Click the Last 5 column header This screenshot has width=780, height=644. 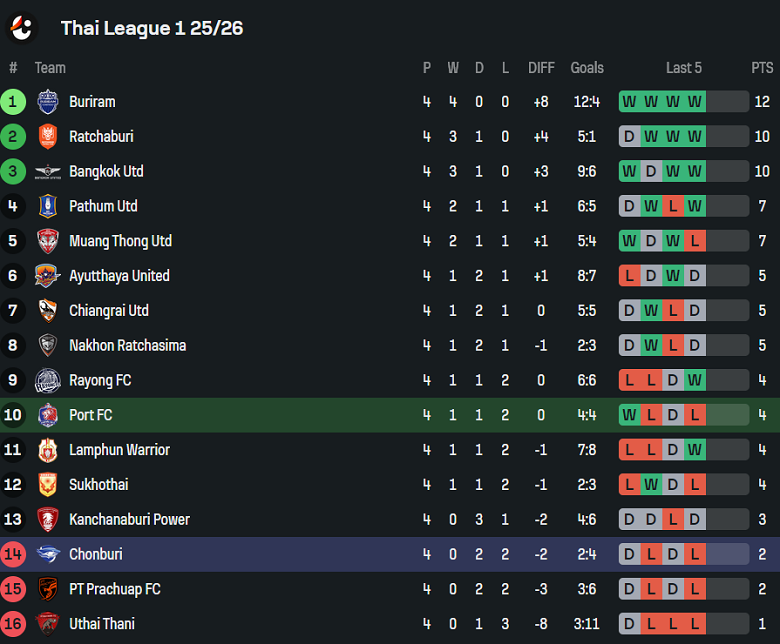coord(684,68)
